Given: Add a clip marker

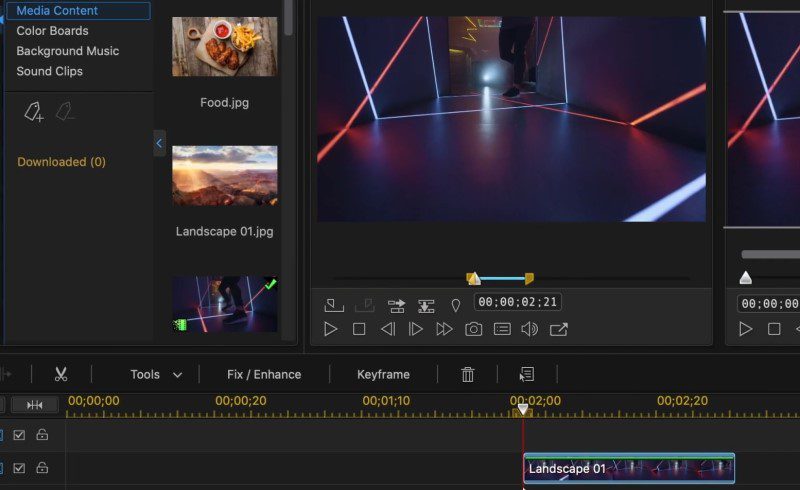Looking at the screenshot, I should coord(456,305).
